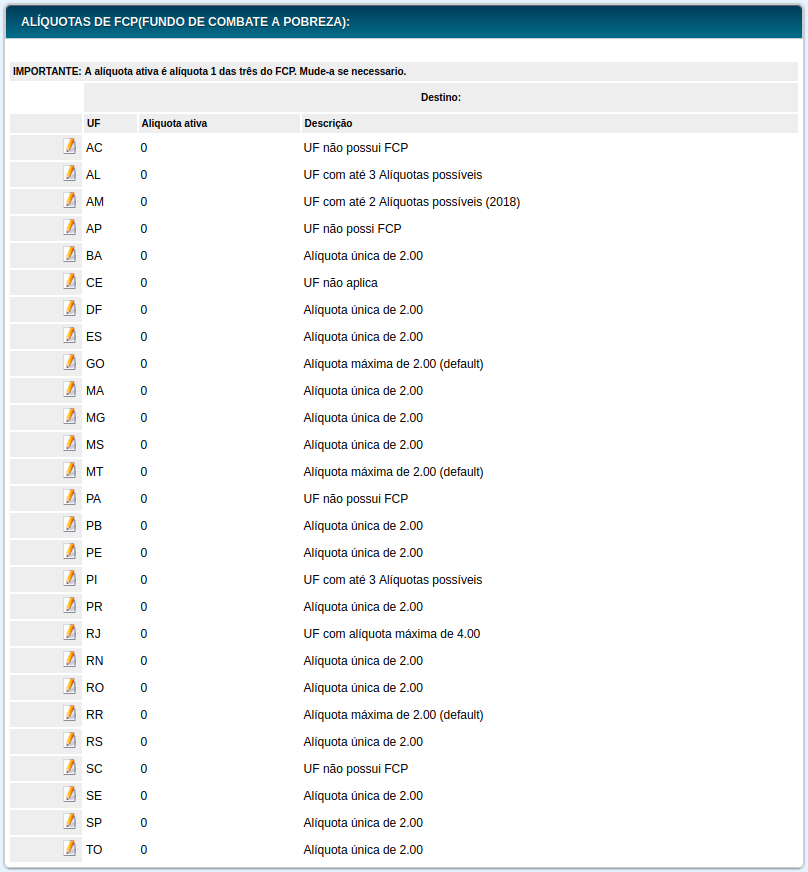
Task: Edit the AL FCP rate entry
Action: (x=70, y=173)
